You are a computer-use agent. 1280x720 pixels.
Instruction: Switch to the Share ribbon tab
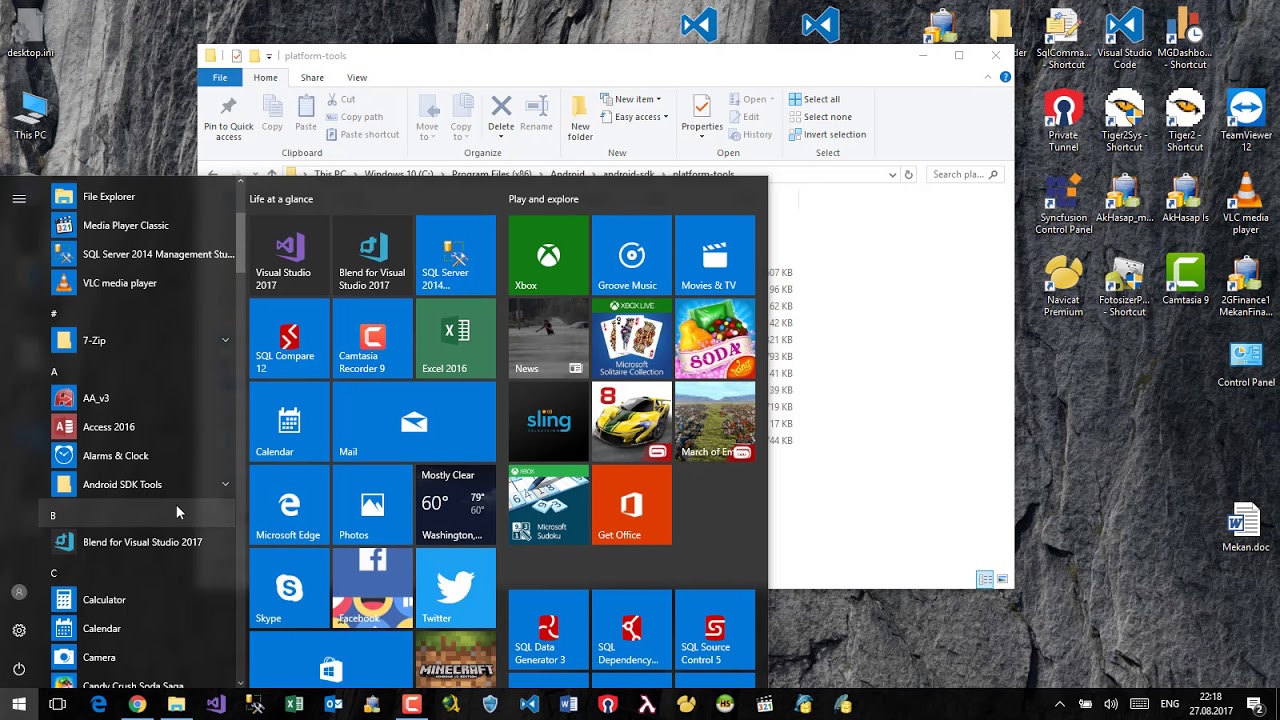[x=312, y=77]
